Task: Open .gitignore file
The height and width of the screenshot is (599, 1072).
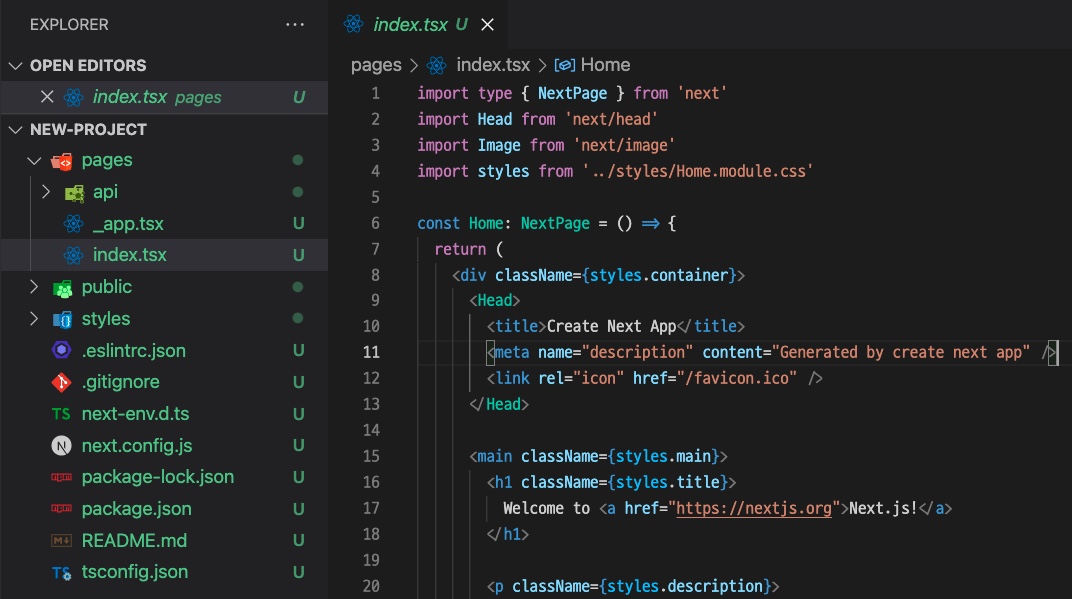Action: [120, 382]
